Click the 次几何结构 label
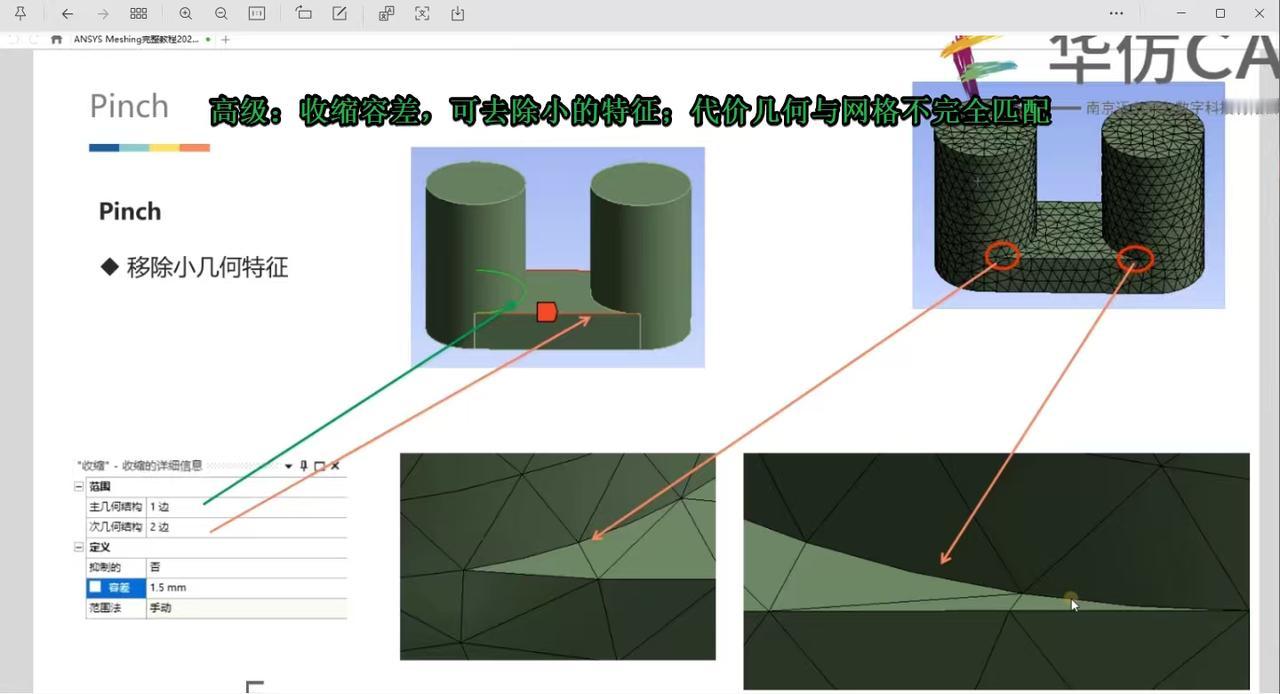The height and width of the screenshot is (694, 1280). pos(116,527)
